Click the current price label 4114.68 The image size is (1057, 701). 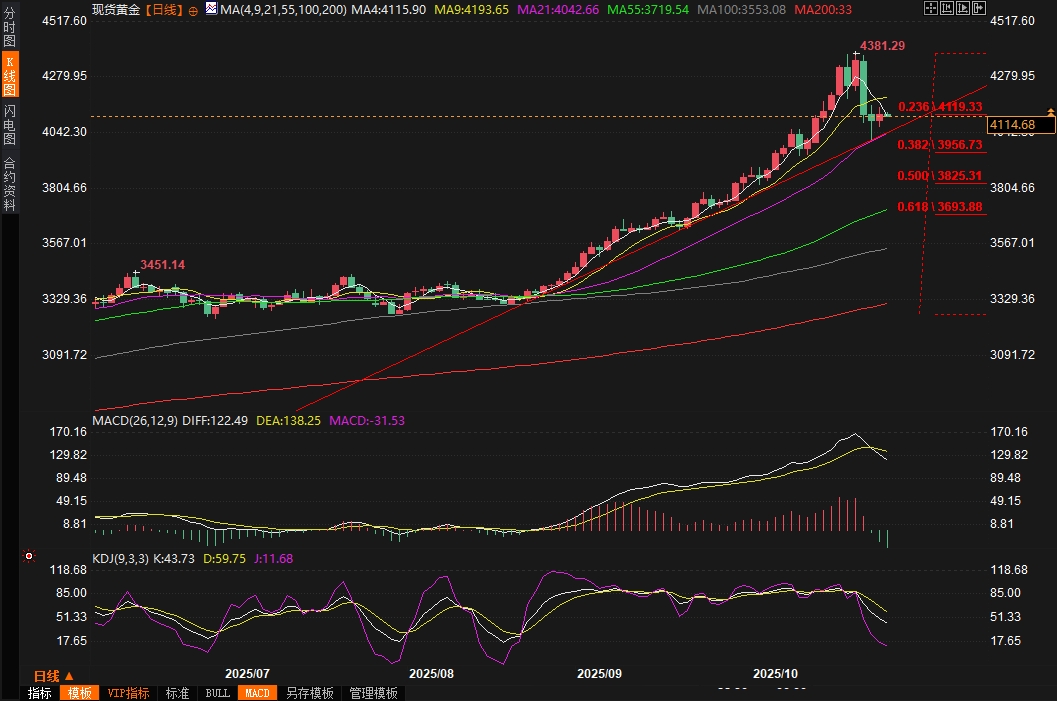point(1019,125)
